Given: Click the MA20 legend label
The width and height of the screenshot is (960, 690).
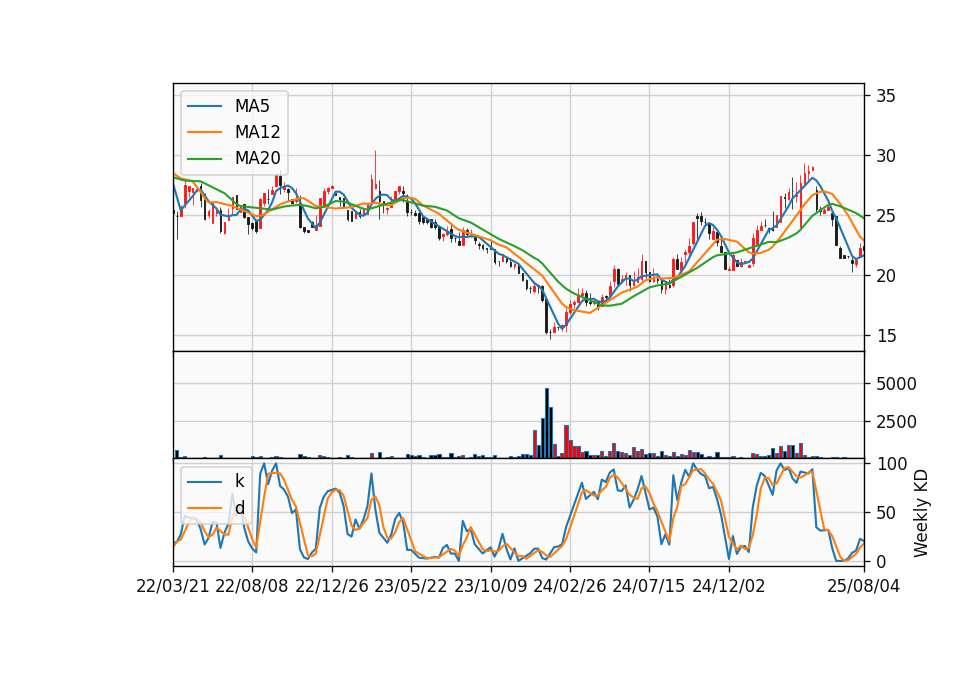Looking at the screenshot, I should click(x=257, y=158).
